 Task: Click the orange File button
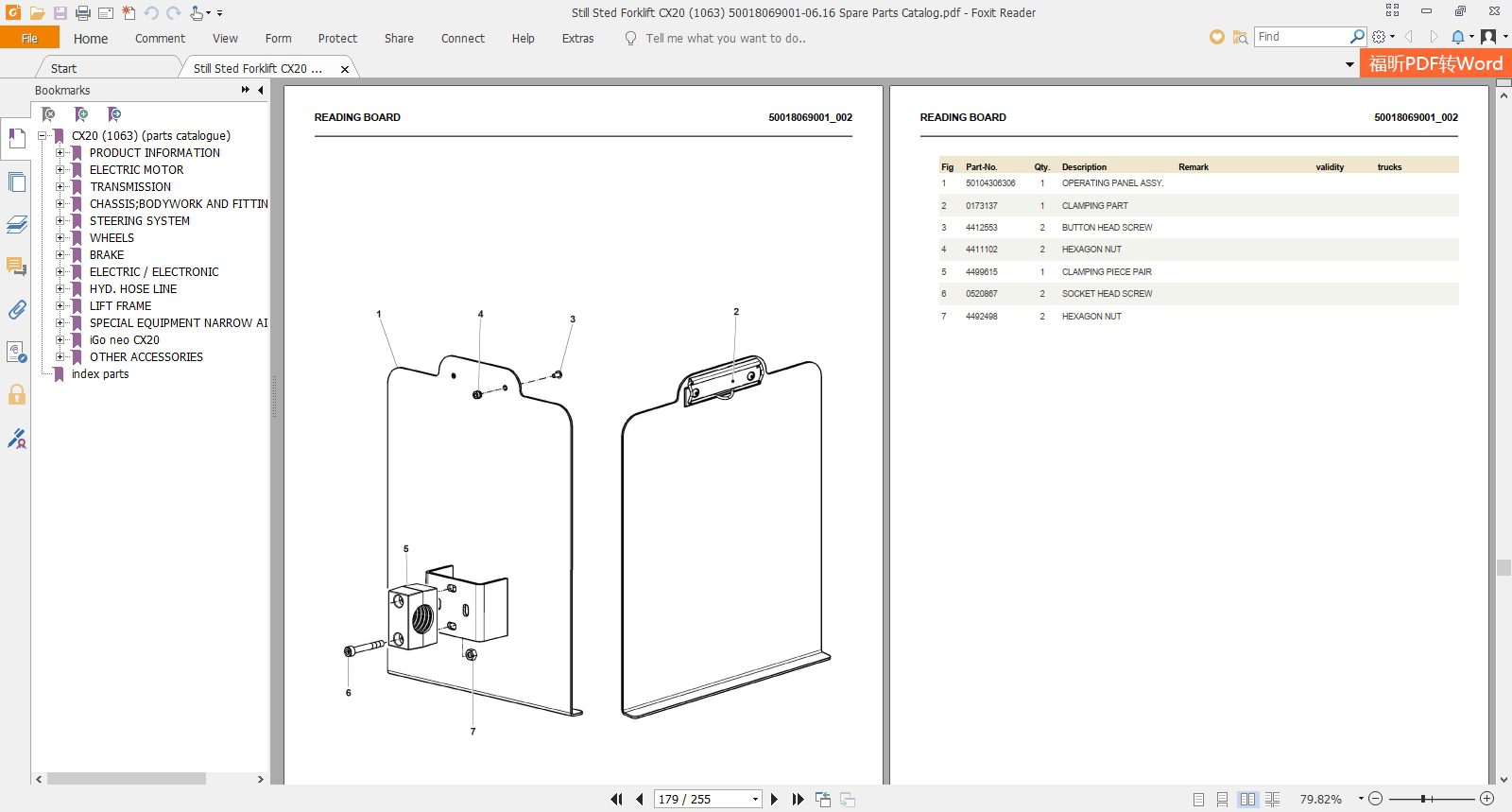click(x=29, y=39)
